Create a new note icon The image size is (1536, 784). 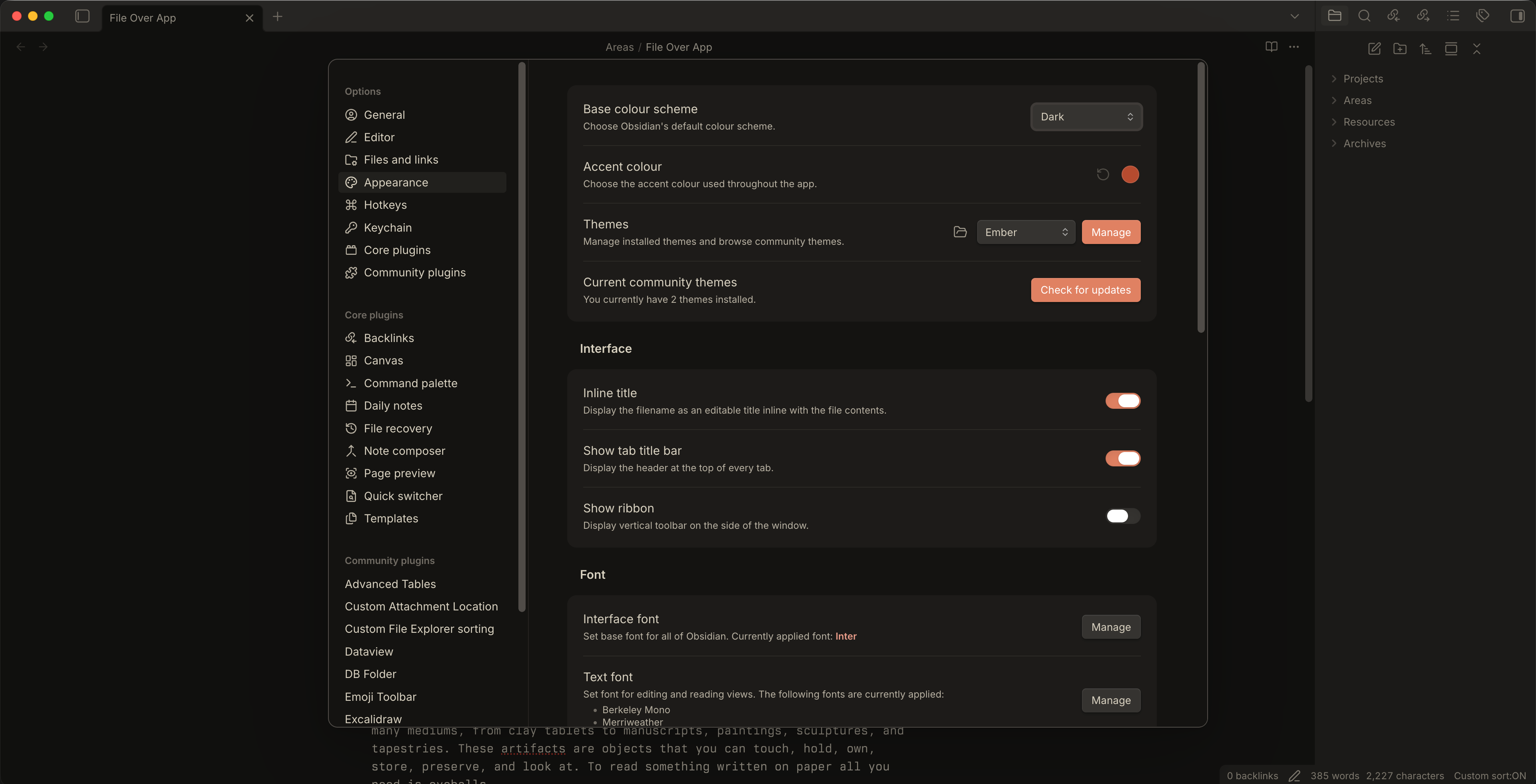(1374, 49)
